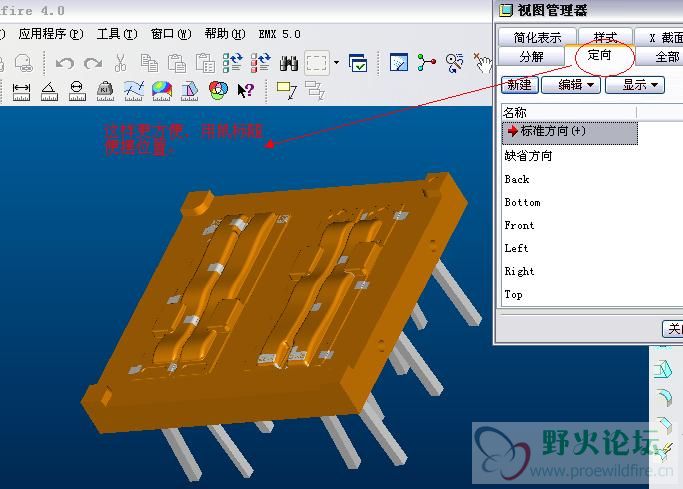
Task: Click the color circles appearance icon
Action: [218, 91]
